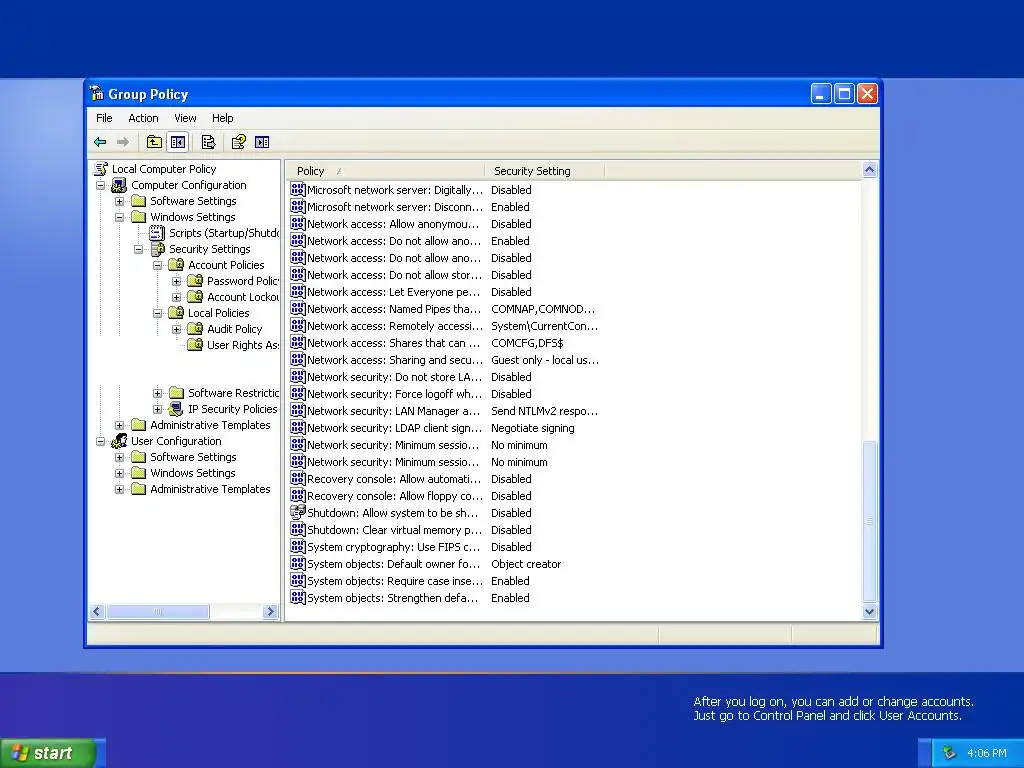The image size is (1024, 768).
Task: Collapse Windows Settings under Computer Configuration
Action: (120, 217)
